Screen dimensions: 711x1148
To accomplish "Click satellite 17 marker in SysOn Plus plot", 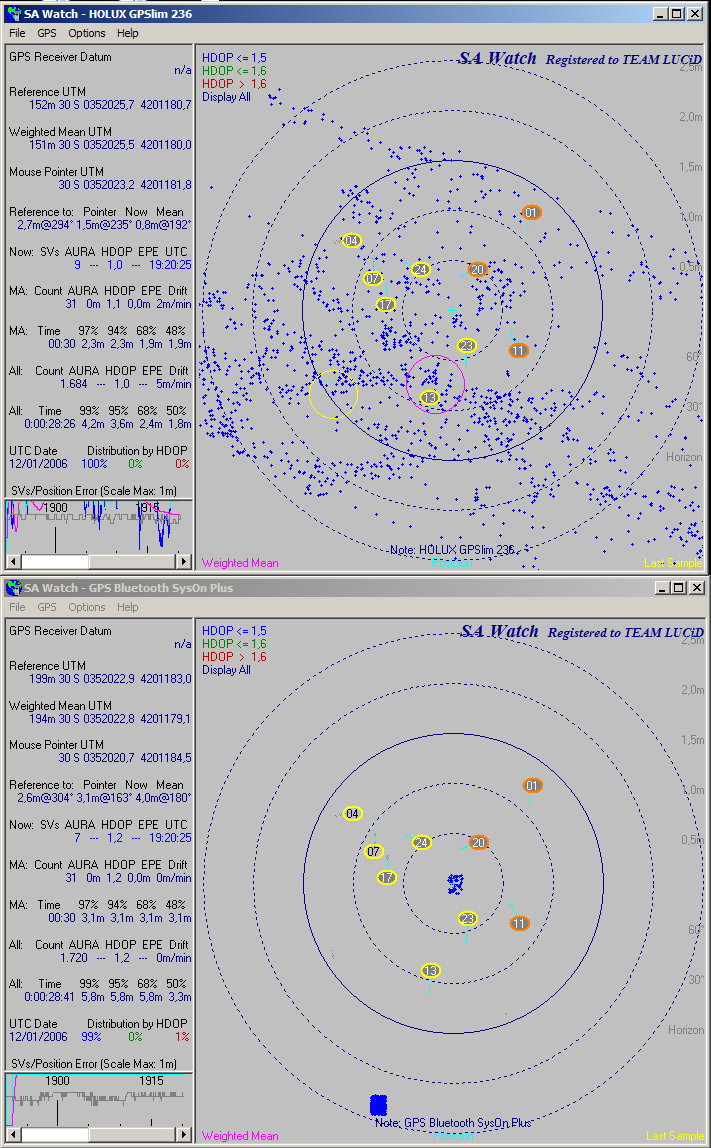I will point(387,877).
